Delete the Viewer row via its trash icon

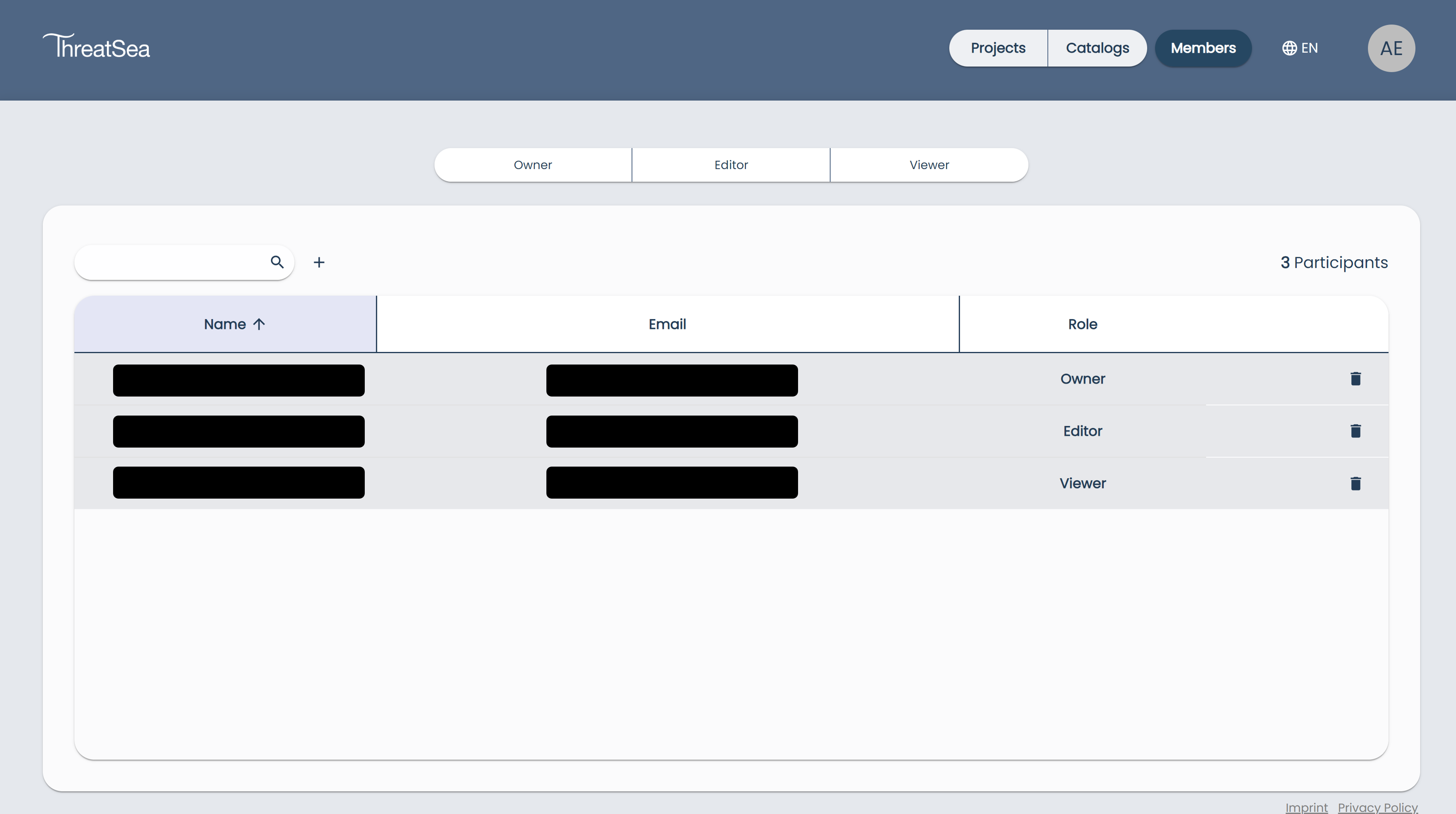[x=1356, y=483]
